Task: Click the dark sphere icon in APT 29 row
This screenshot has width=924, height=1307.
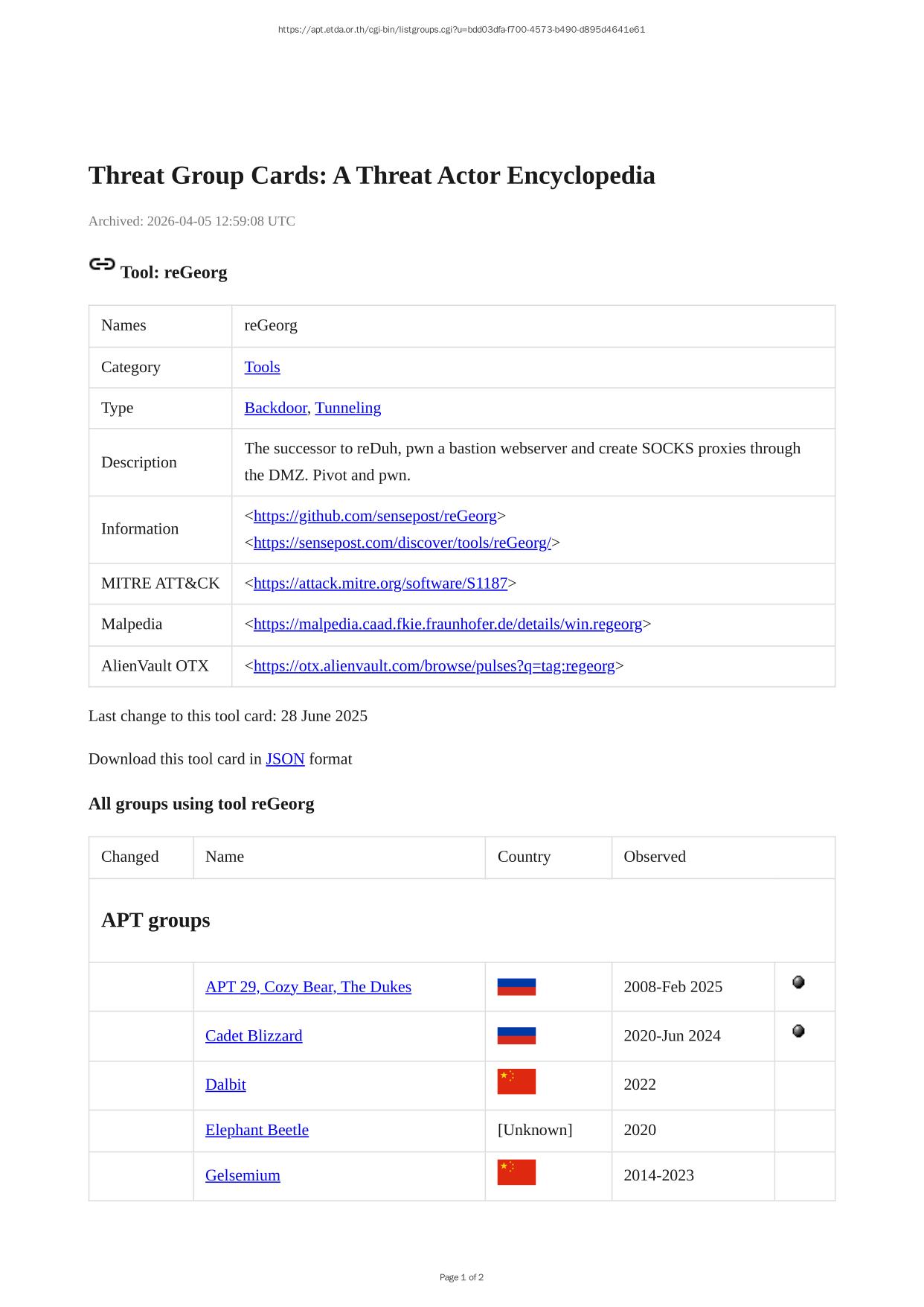Action: coord(798,982)
